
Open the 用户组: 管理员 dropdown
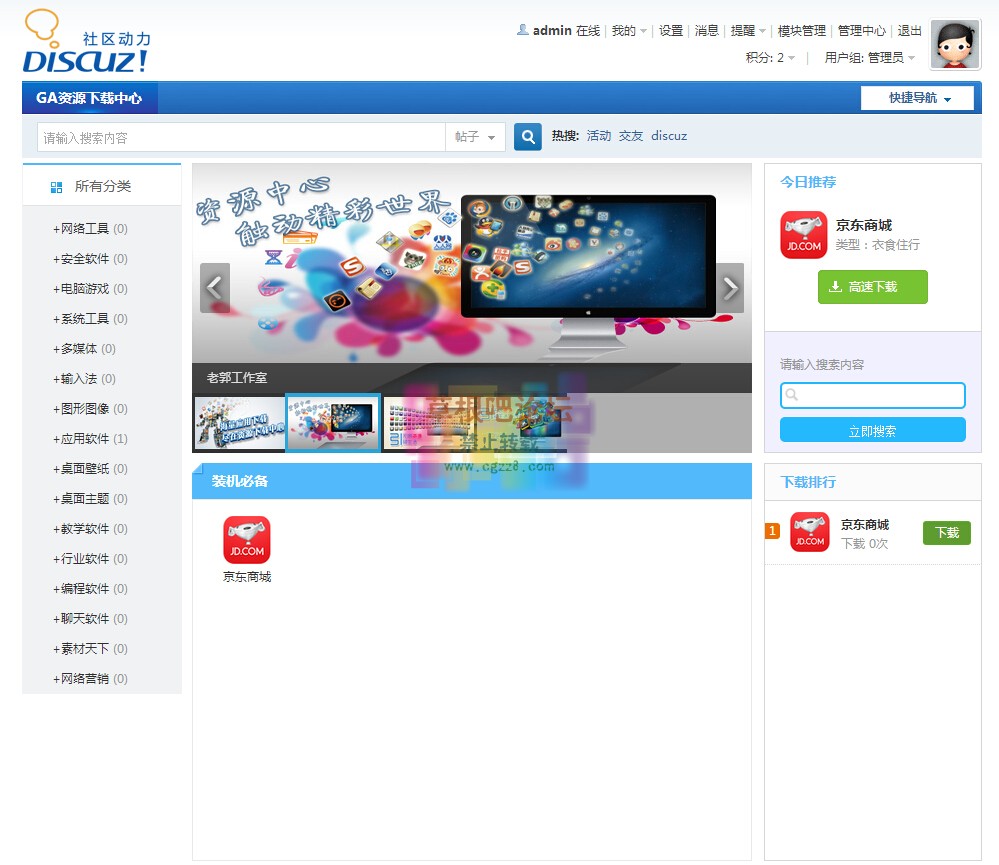click(869, 58)
